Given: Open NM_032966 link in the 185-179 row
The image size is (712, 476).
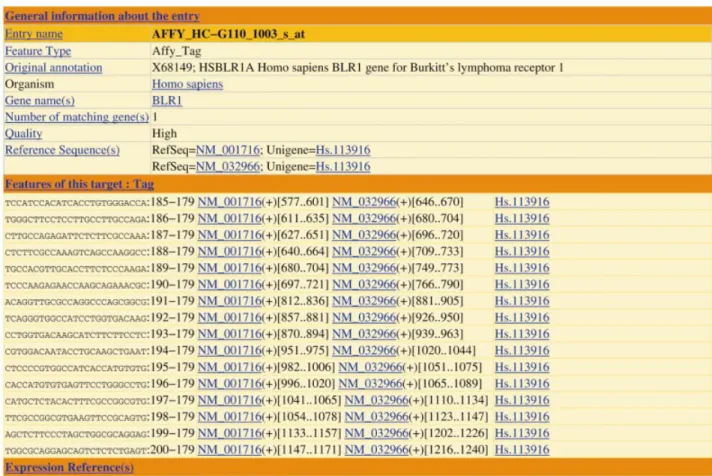Looking at the screenshot, I should pyautogui.click(x=364, y=202).
